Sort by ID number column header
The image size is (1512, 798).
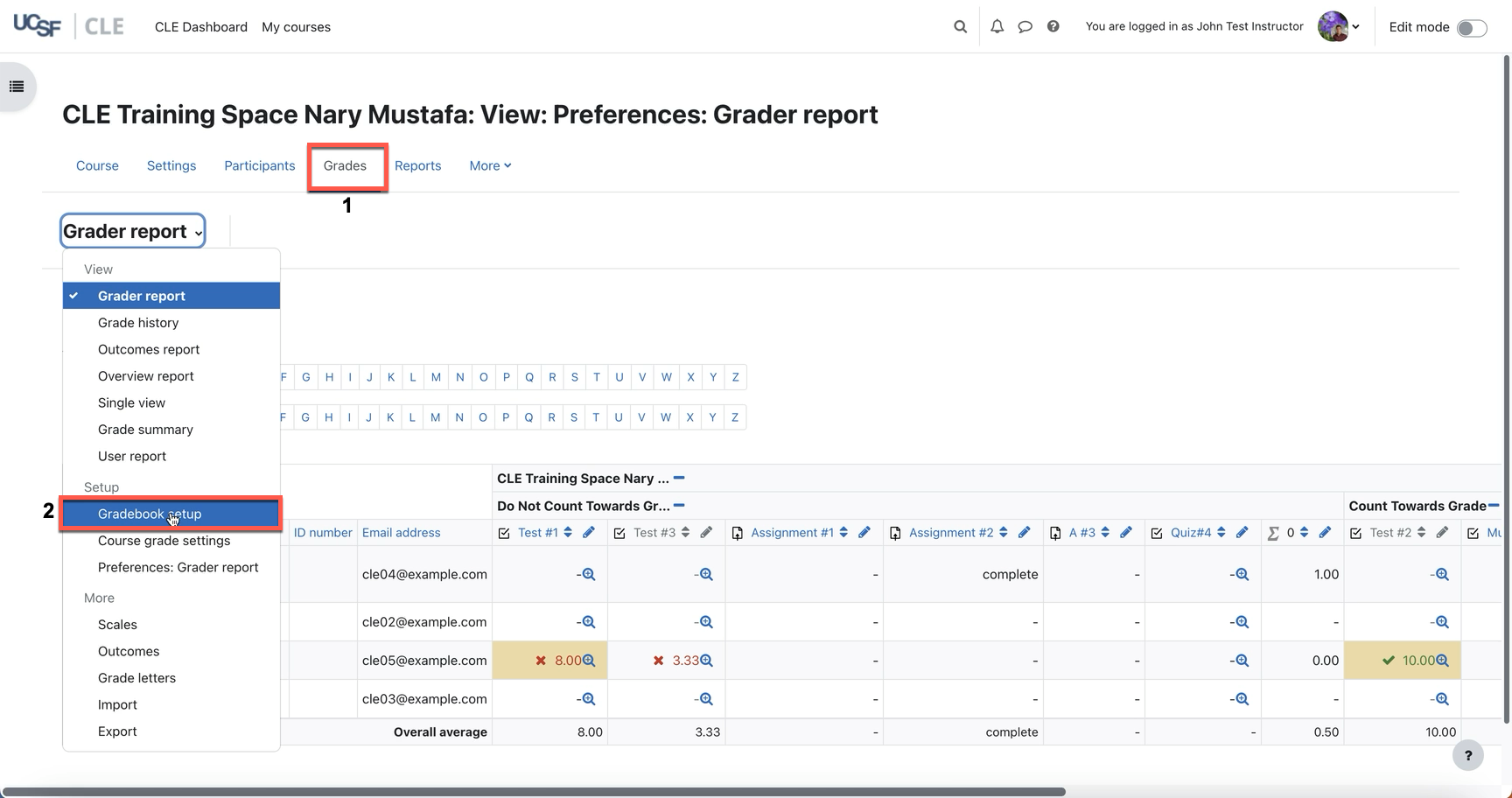coord(323,532)
